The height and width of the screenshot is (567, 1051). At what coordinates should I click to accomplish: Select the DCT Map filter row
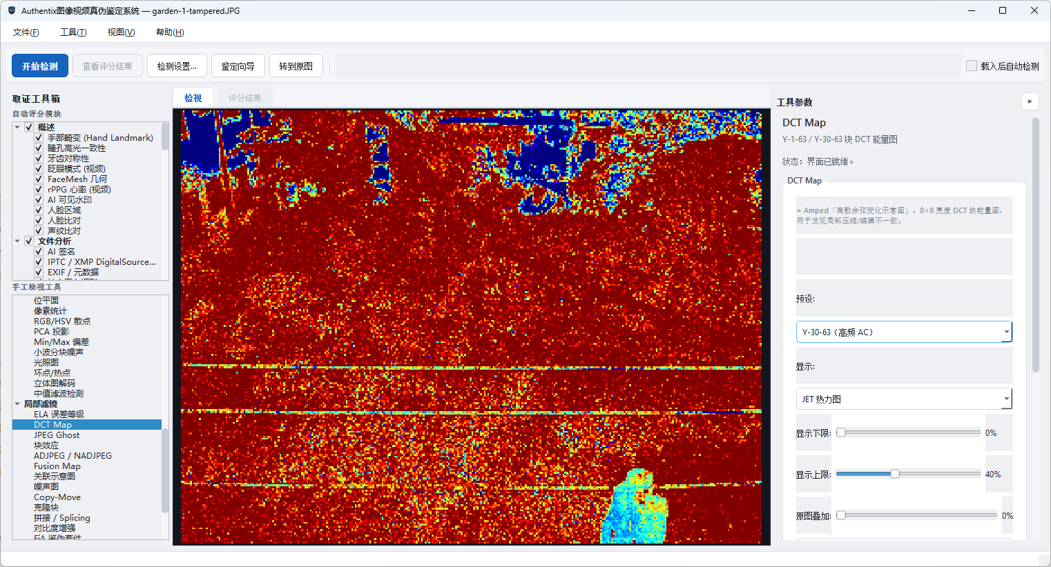pos(86,425)
